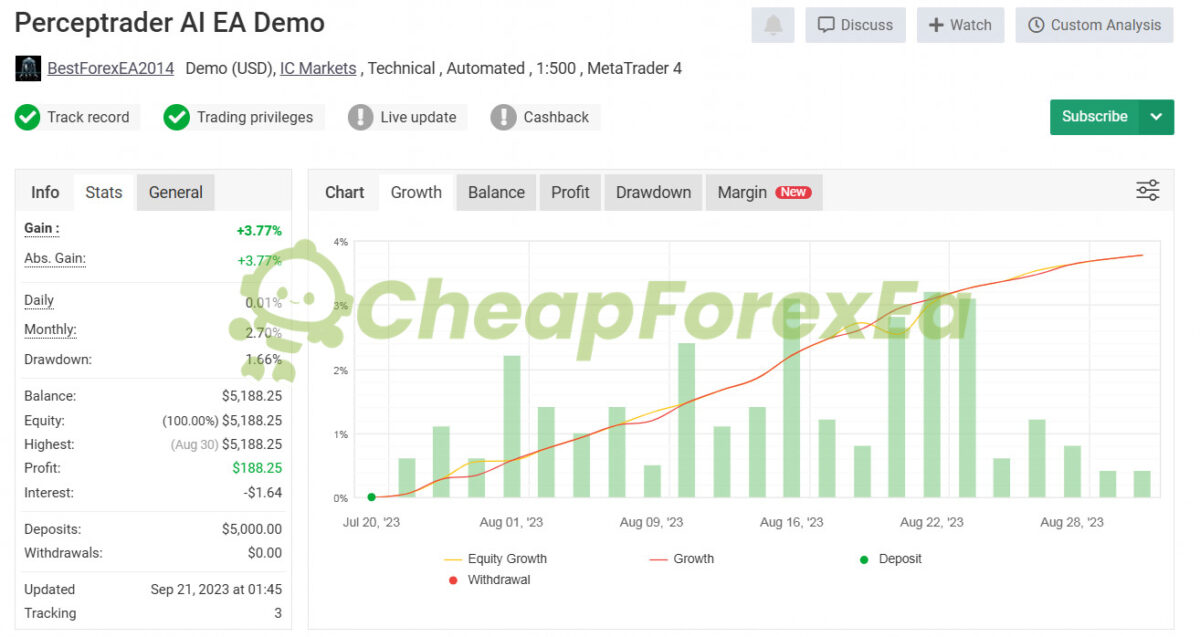
Task: Click the Live update warning icon
Action: pyautogui.click(x=360, y=117)
